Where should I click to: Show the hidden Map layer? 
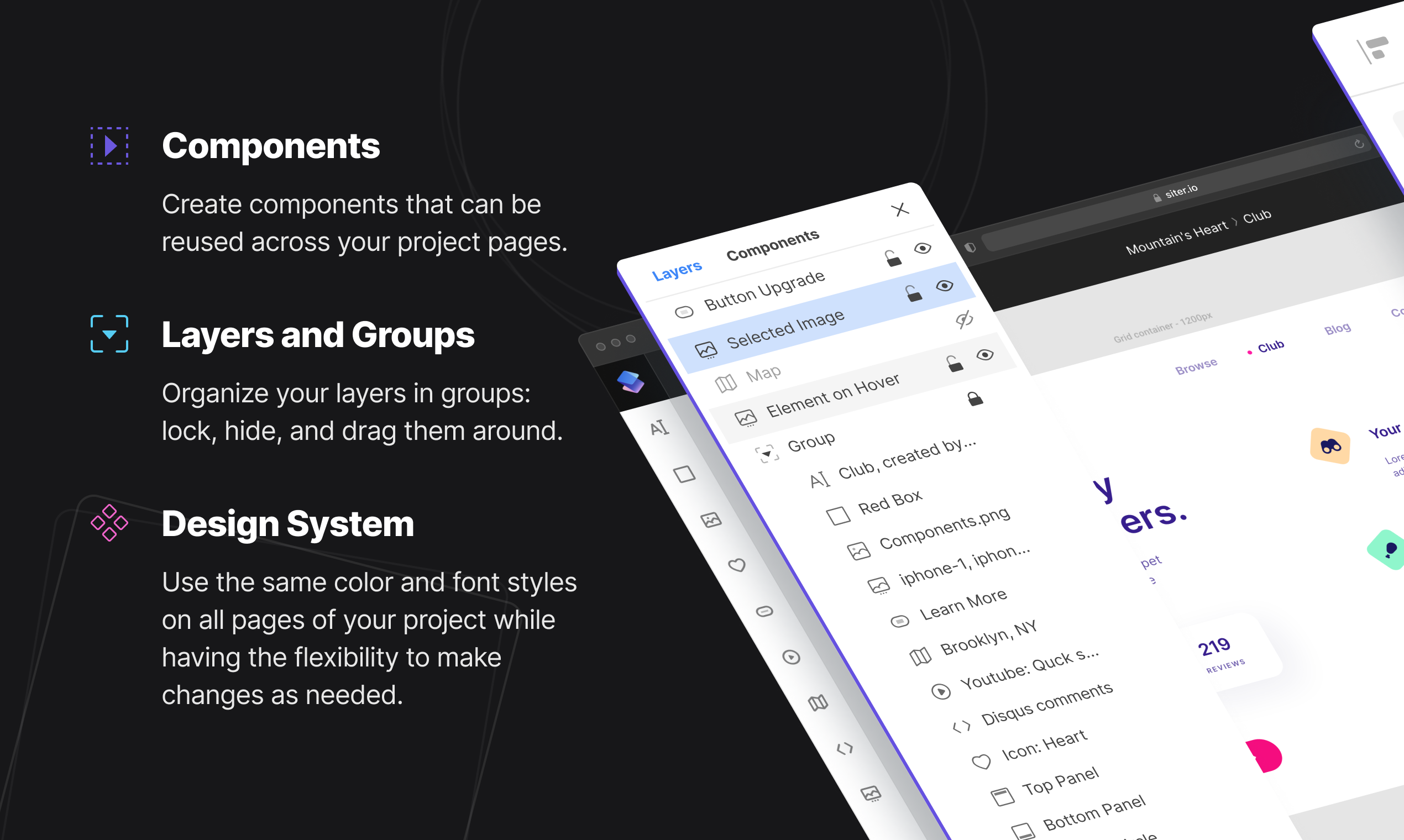[x=964, y=320]
